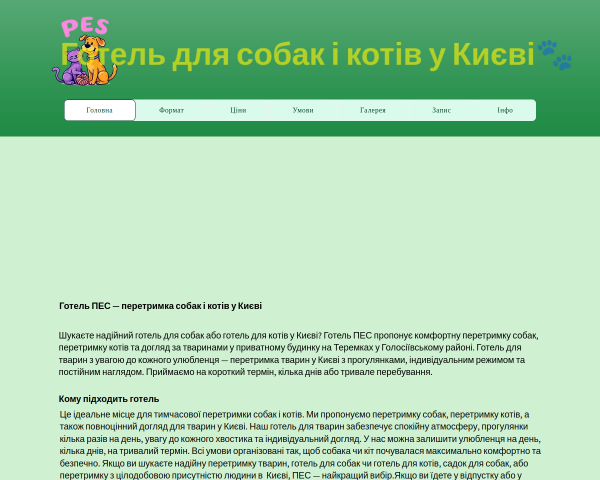Open the Головна menu tab
This screenshot has height=480, width=600.
pyautogui.click(x=100, y=110)
